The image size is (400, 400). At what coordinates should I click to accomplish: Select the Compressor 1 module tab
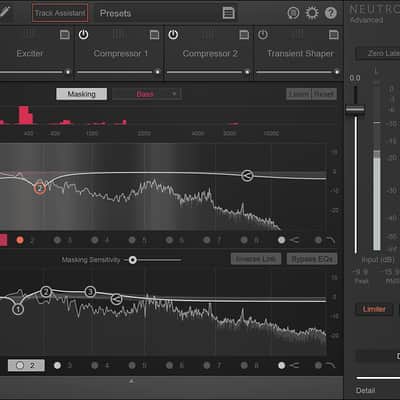120,53
